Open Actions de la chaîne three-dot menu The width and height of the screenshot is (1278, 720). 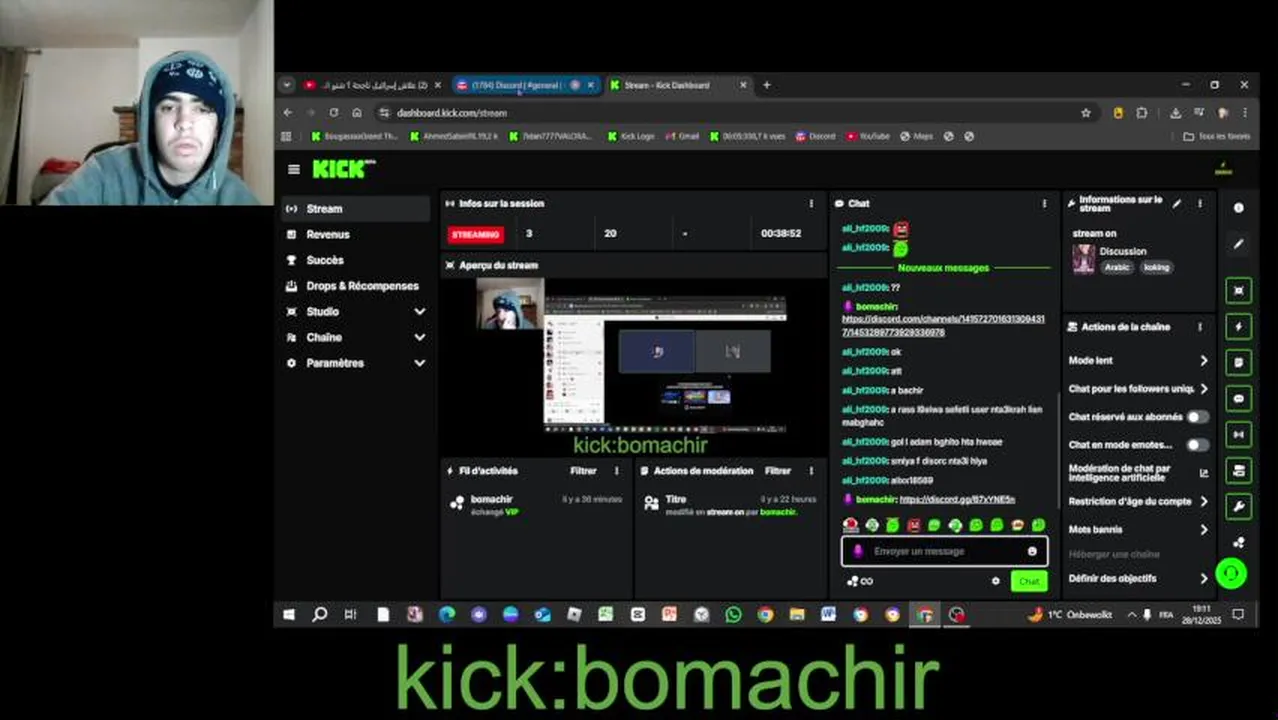(x=1200, y=327)
